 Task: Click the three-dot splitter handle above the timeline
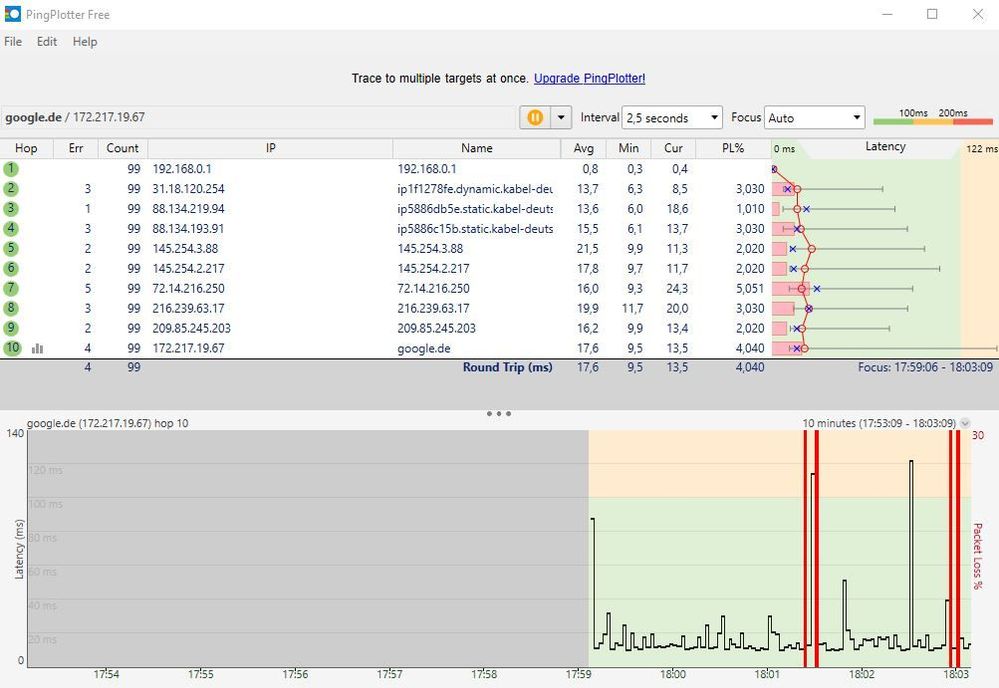tap(499, 413)
